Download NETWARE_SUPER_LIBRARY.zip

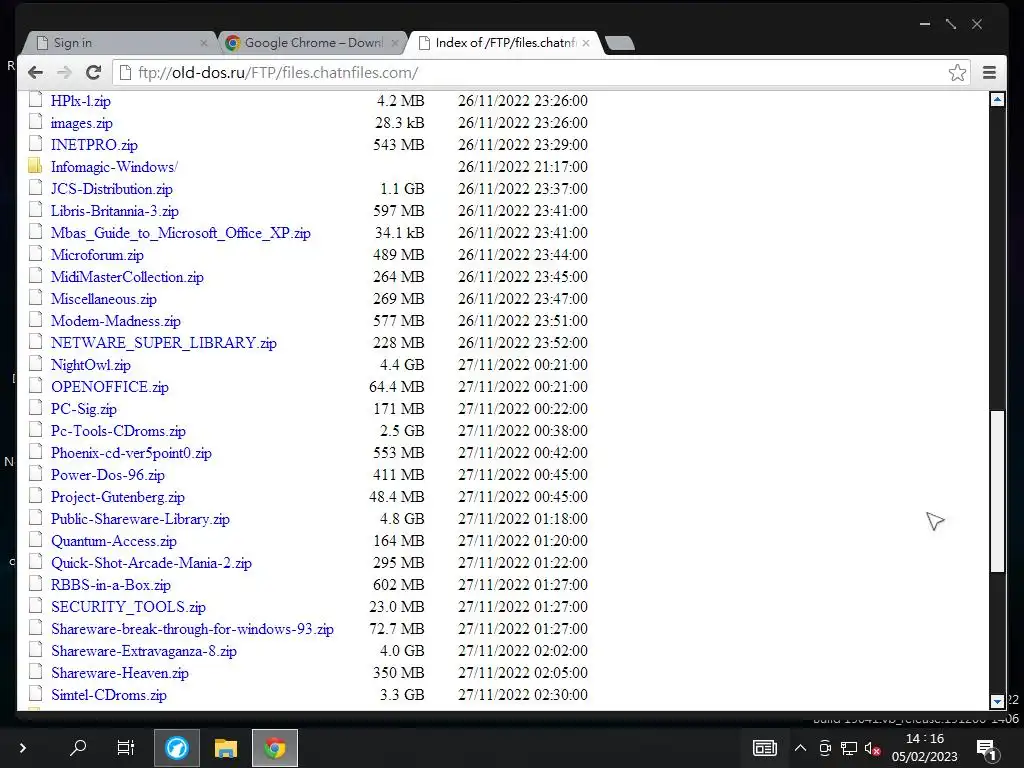click(164, 343)
